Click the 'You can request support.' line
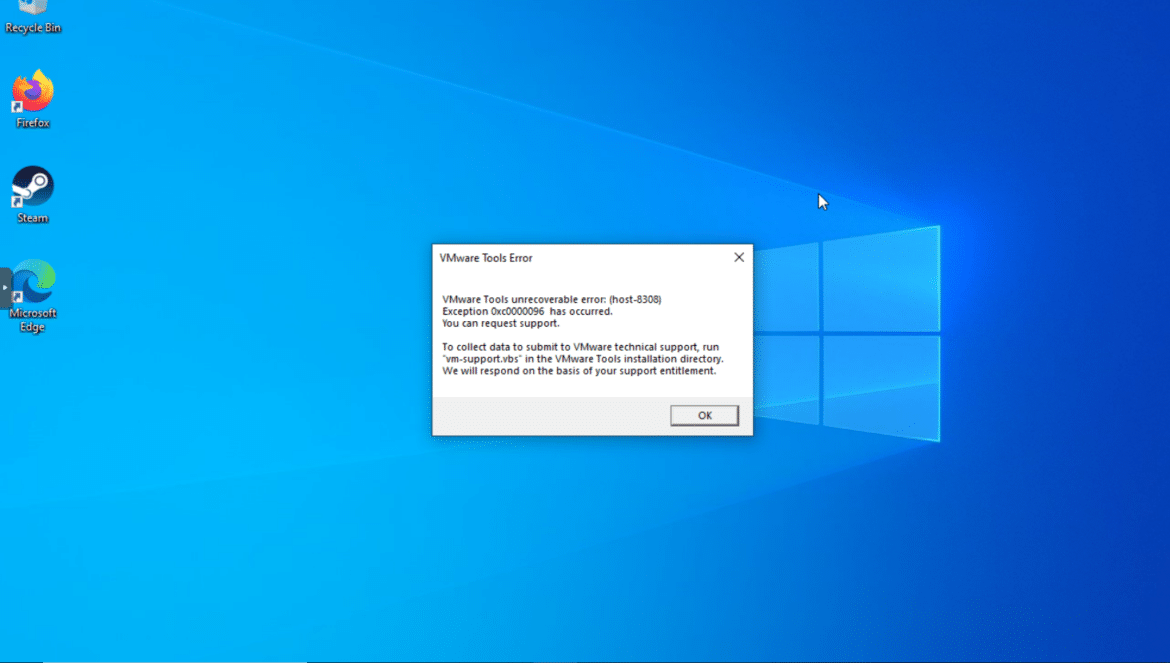The width and height of the screenshot is (1170, 663). coord(501,323)
